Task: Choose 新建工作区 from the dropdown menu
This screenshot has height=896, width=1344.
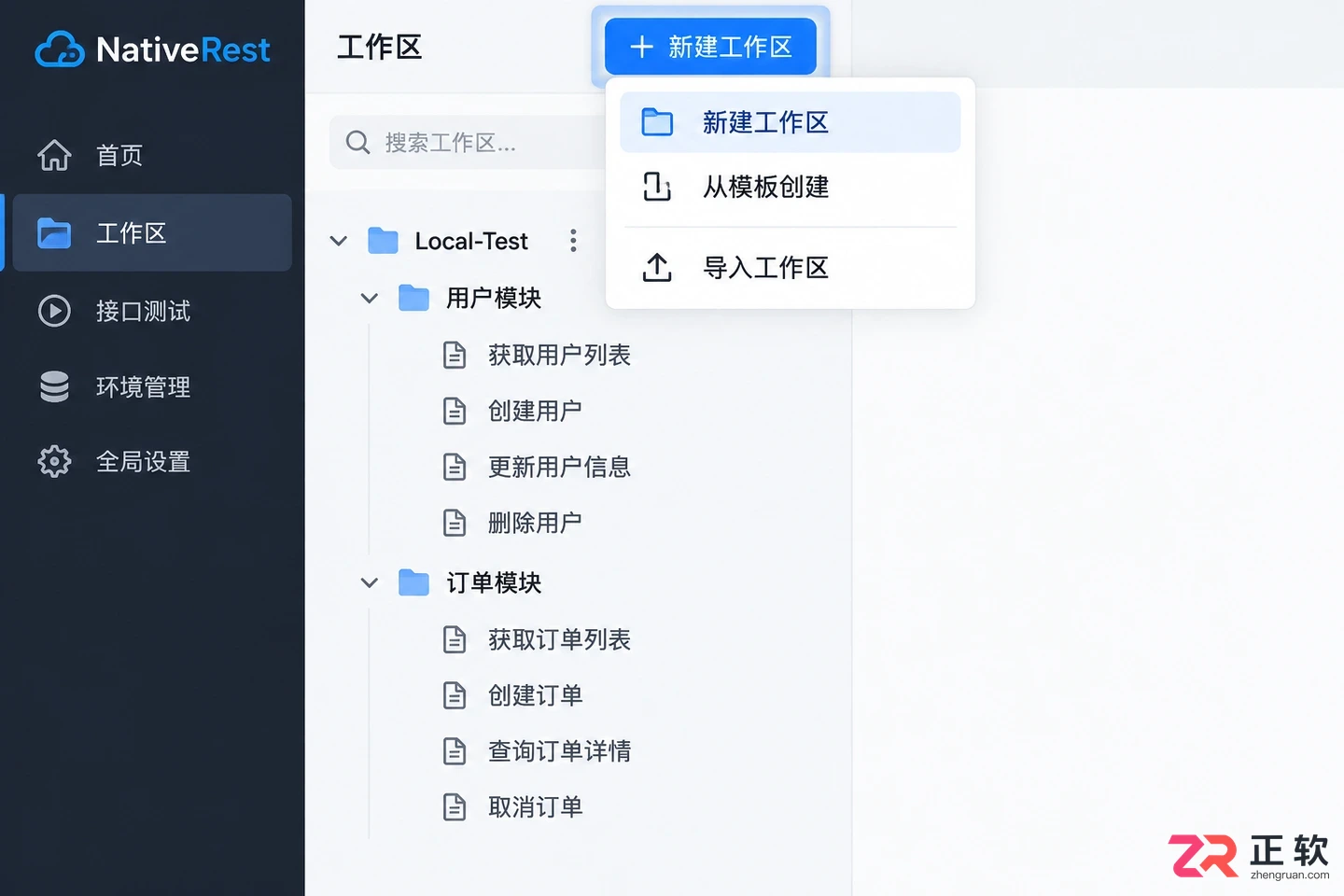Action: (790, 122)
